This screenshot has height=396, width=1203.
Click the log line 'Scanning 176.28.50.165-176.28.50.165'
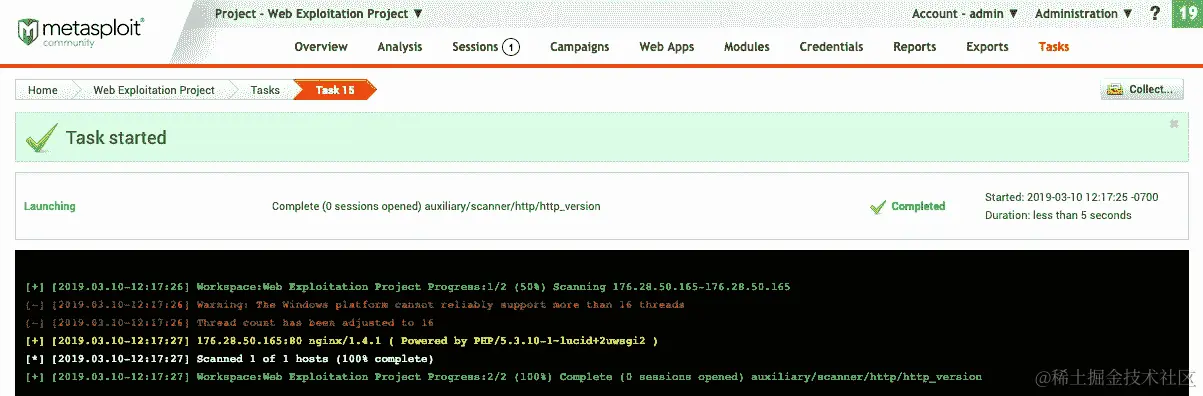(x=408, y=287)
